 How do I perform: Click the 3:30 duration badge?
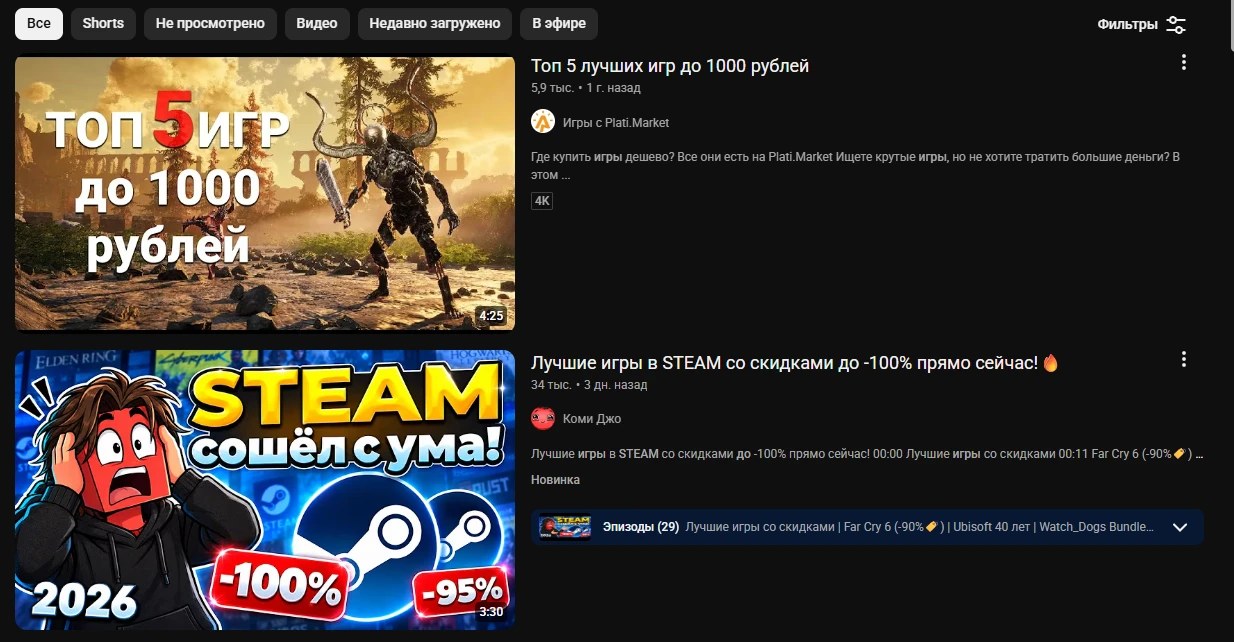pos(492,612)
